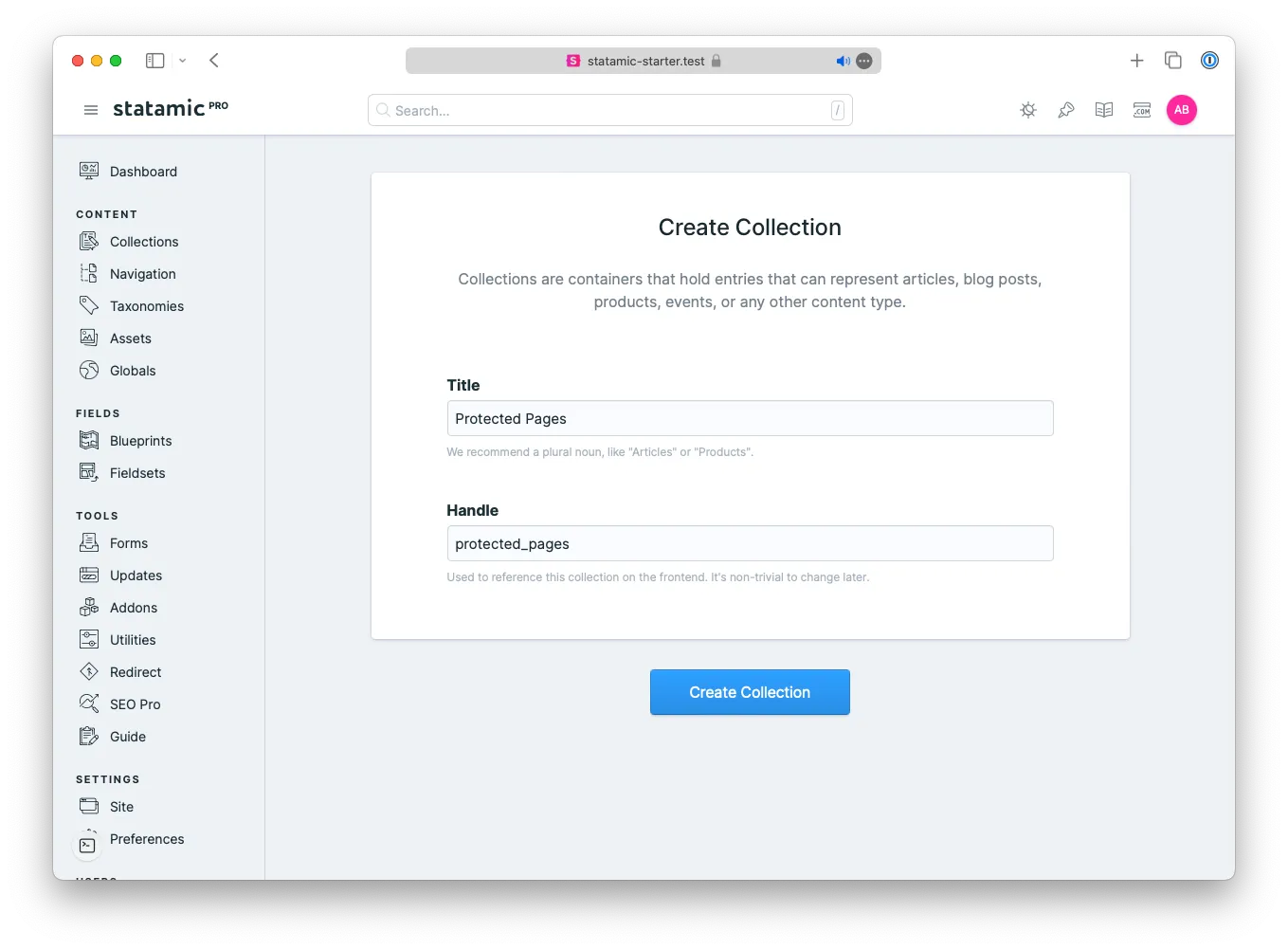Open the Guide link
This screenshot has height=950, width=1288.
(128, 737)
